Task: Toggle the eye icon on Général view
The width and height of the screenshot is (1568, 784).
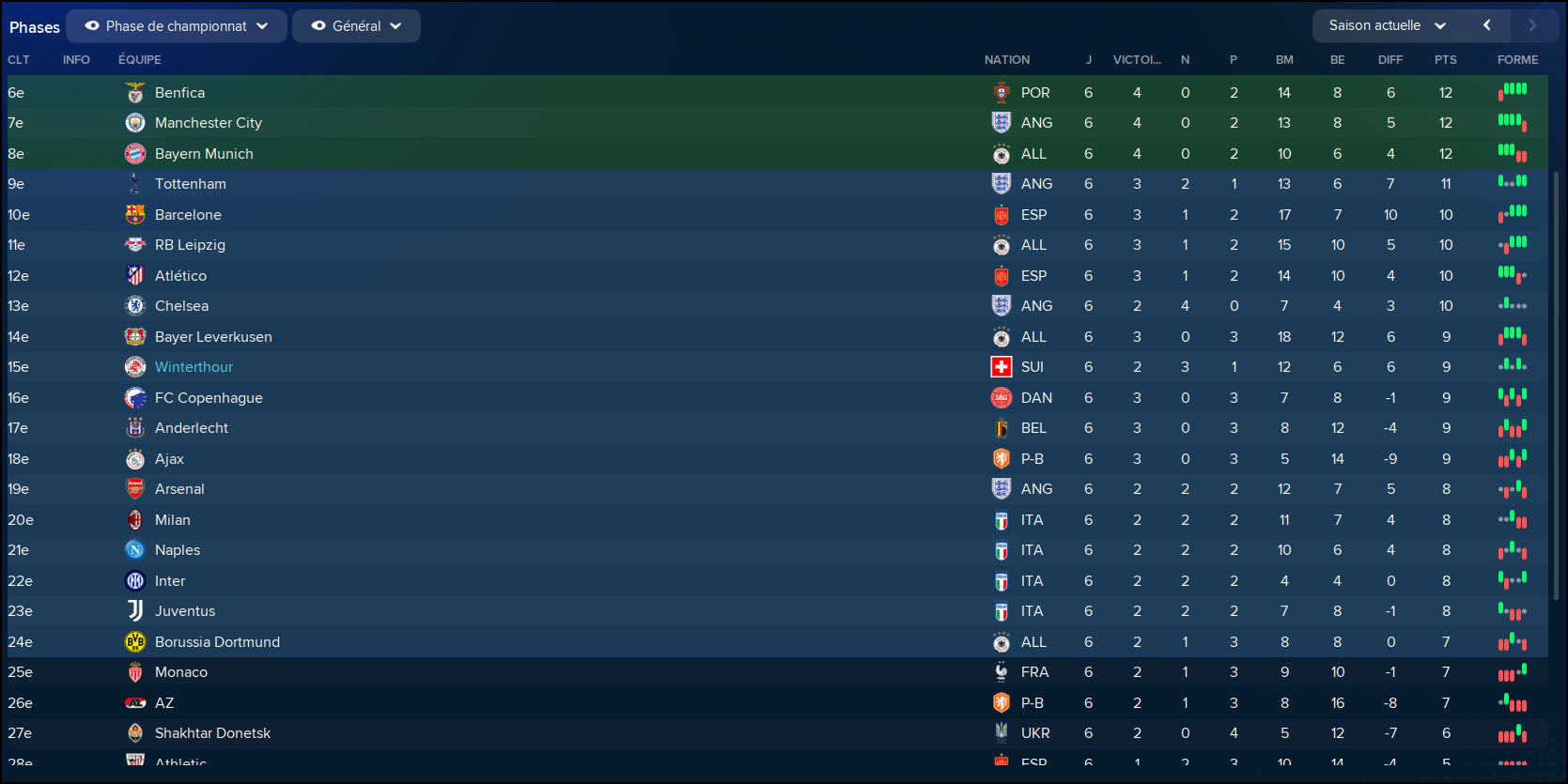Action: pos(318,26)
